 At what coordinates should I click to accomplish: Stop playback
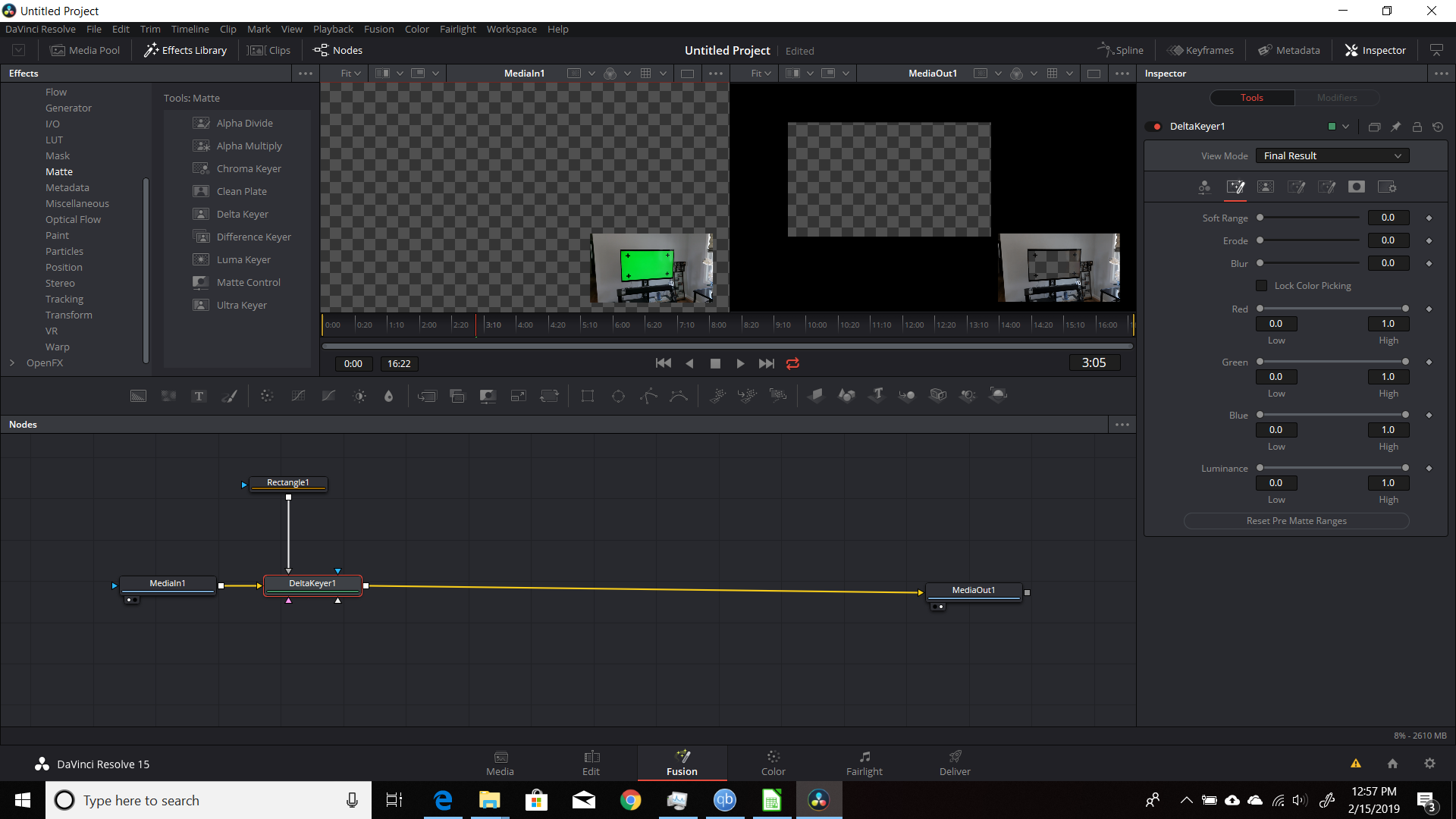[714, 363]
